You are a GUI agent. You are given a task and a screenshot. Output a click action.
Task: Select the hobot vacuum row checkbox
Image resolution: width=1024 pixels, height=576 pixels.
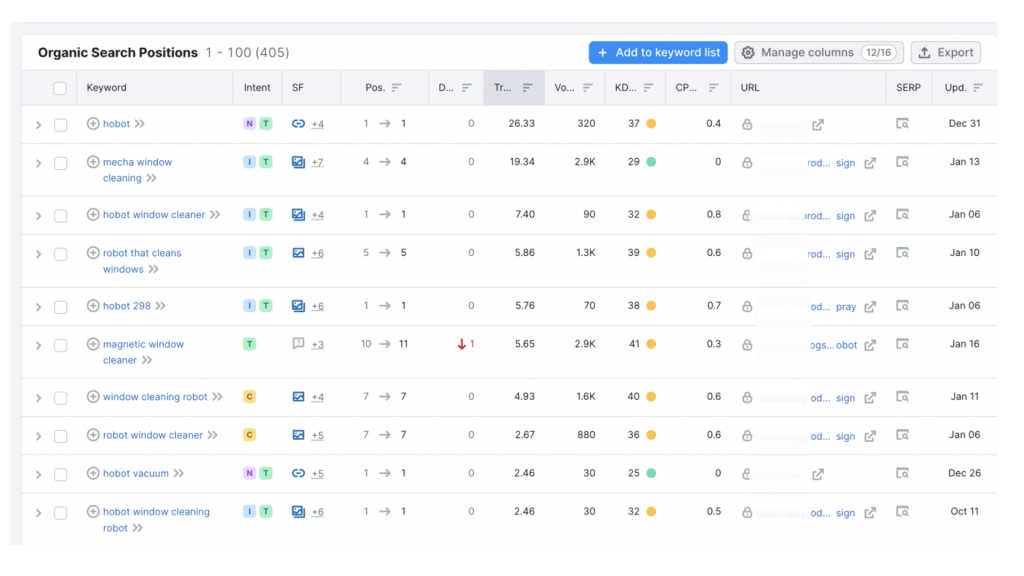coord(60,474)
